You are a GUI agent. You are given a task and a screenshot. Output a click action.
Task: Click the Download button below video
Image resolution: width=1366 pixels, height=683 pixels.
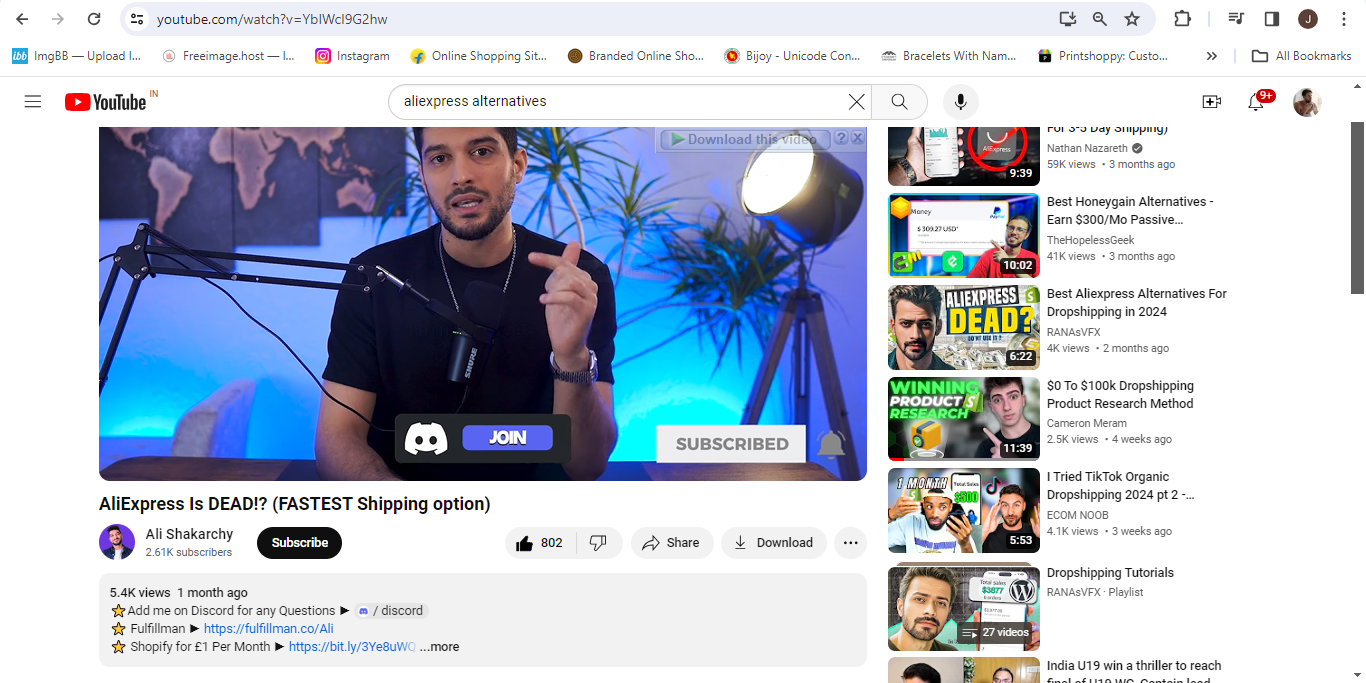(x=774, y=543)
